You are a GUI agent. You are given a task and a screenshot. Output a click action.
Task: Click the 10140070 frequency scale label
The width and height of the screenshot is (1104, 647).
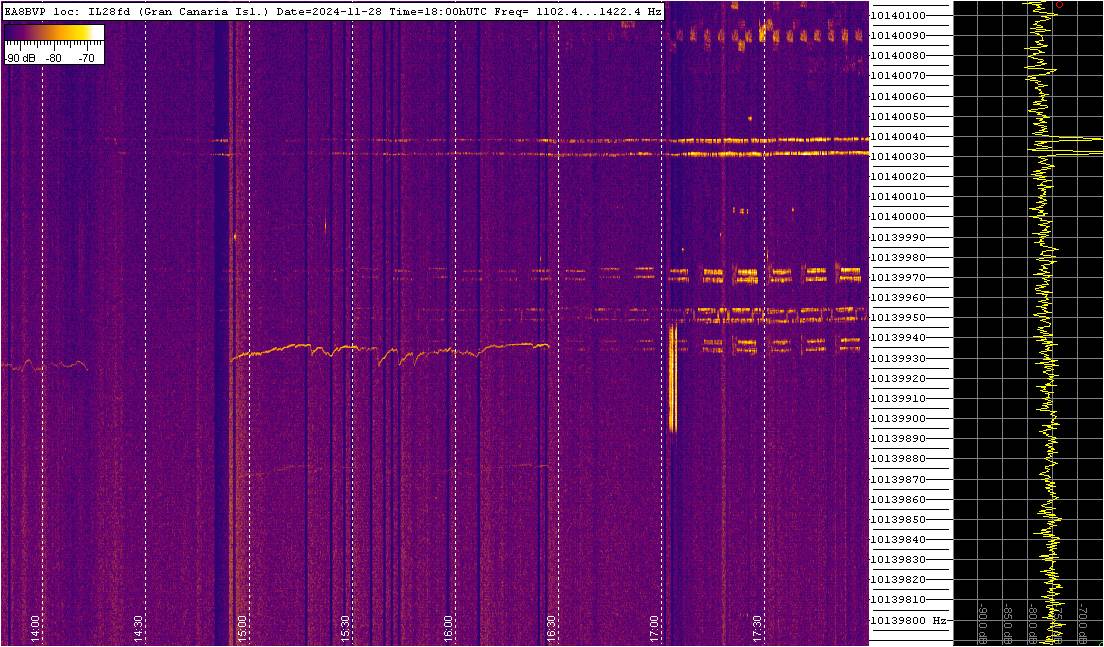(898, 75)
